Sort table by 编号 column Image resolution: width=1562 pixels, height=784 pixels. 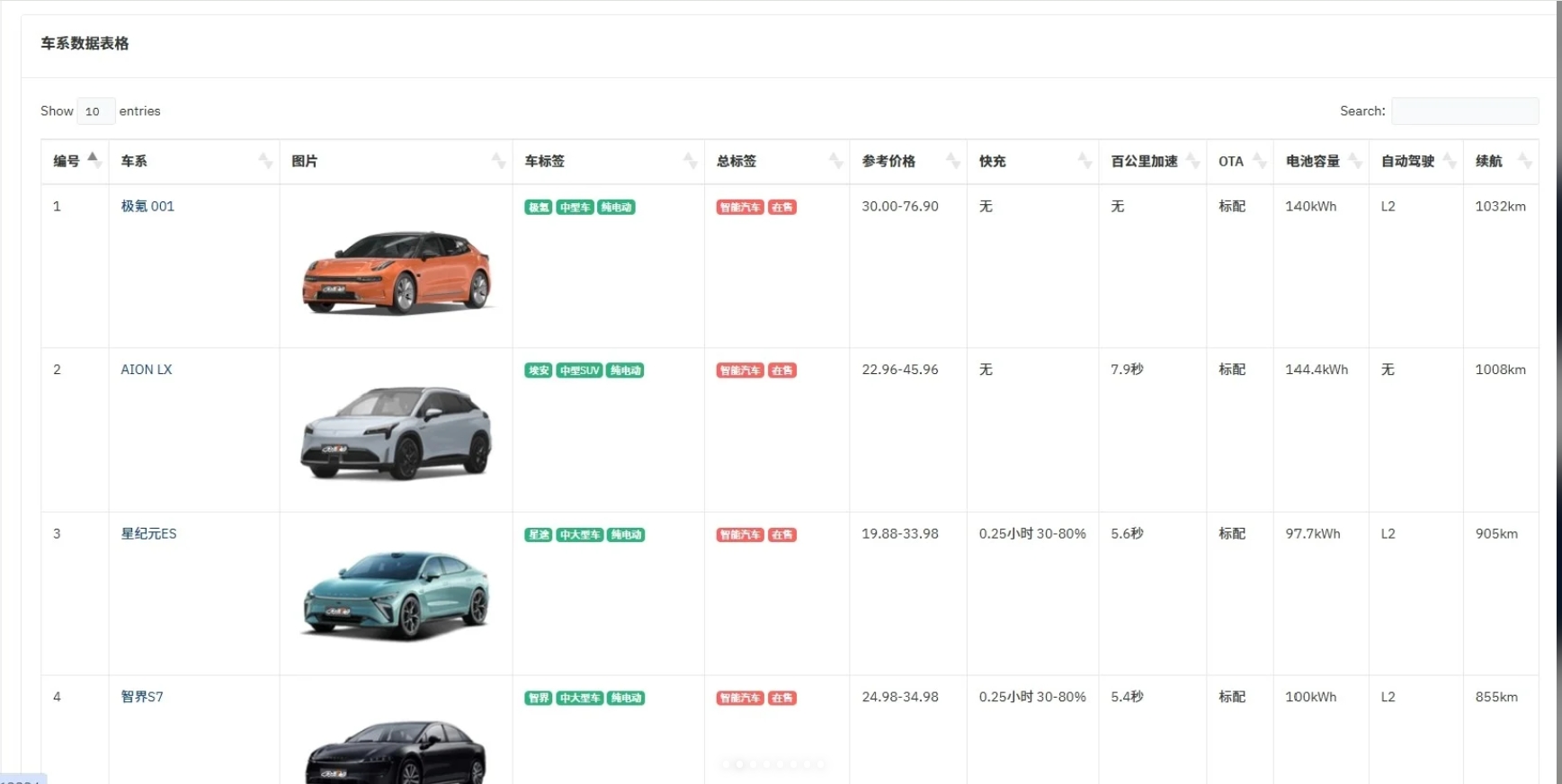click(x=75, y=162)
